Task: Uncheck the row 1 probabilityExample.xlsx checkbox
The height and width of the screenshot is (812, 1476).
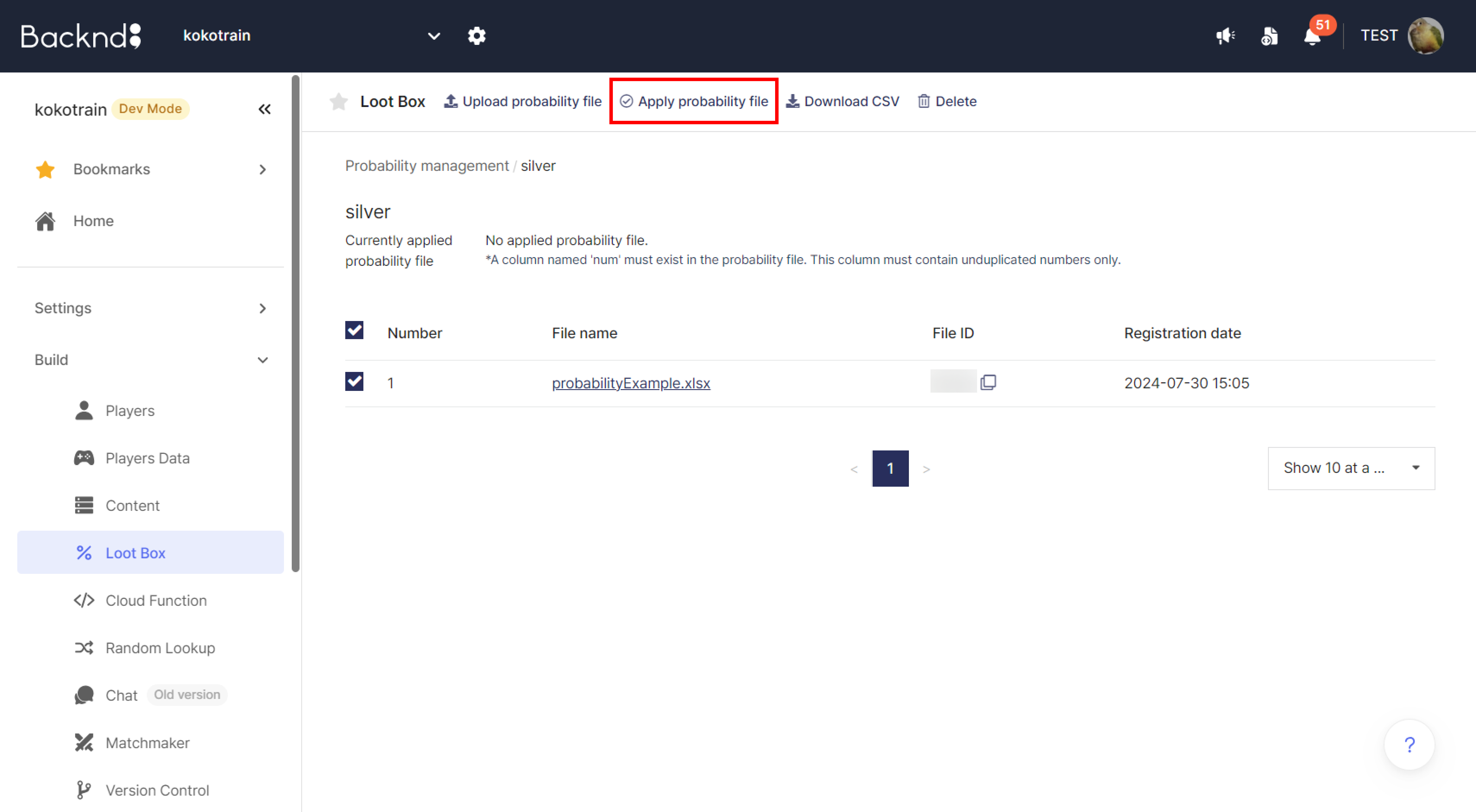Action: (x=354, y=381)
